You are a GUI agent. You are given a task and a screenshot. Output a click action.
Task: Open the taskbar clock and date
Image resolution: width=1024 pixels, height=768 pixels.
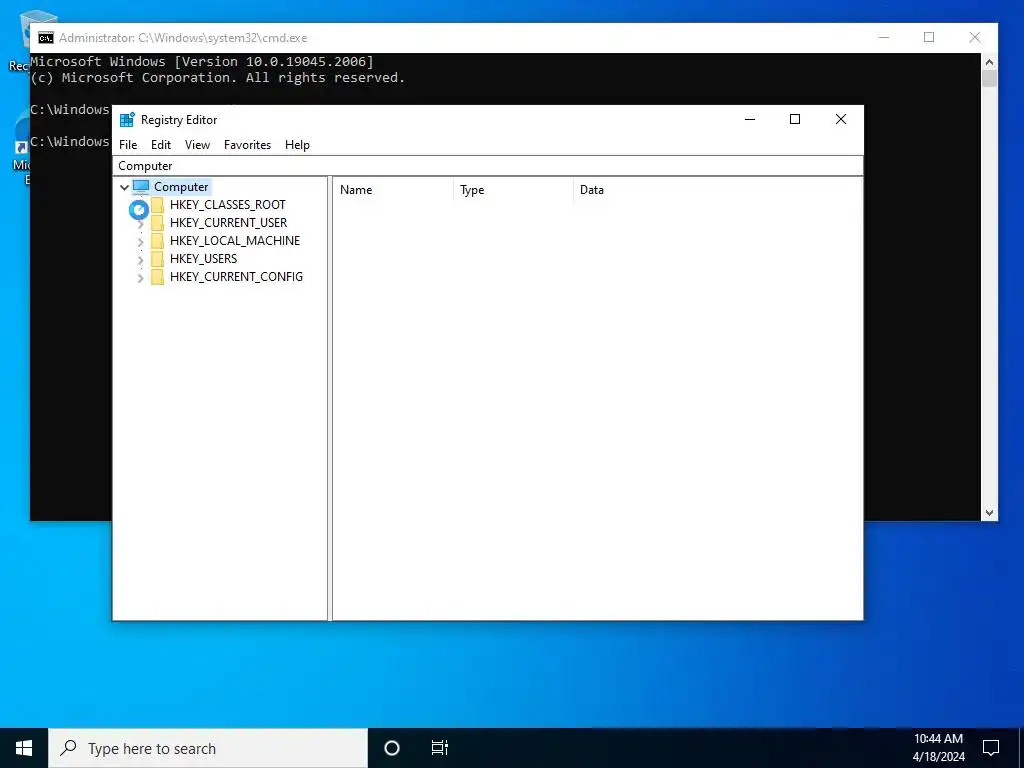[x=938, y=748]
